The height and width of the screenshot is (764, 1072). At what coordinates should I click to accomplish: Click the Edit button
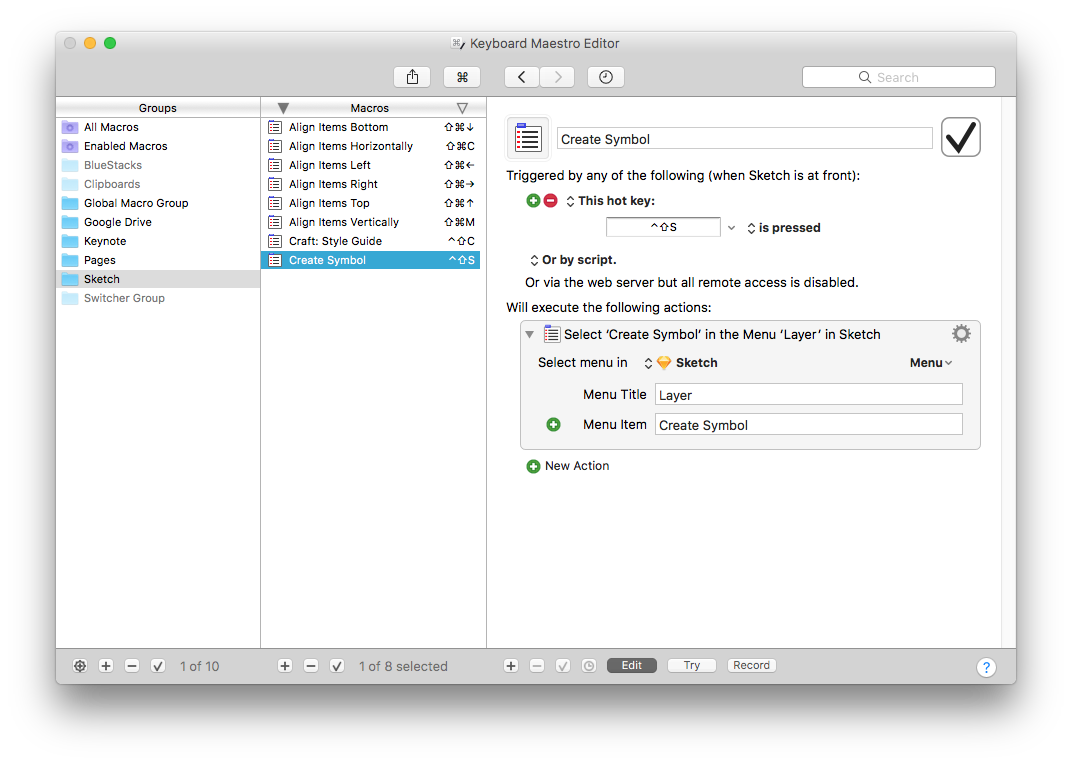(x=632, y=666)
